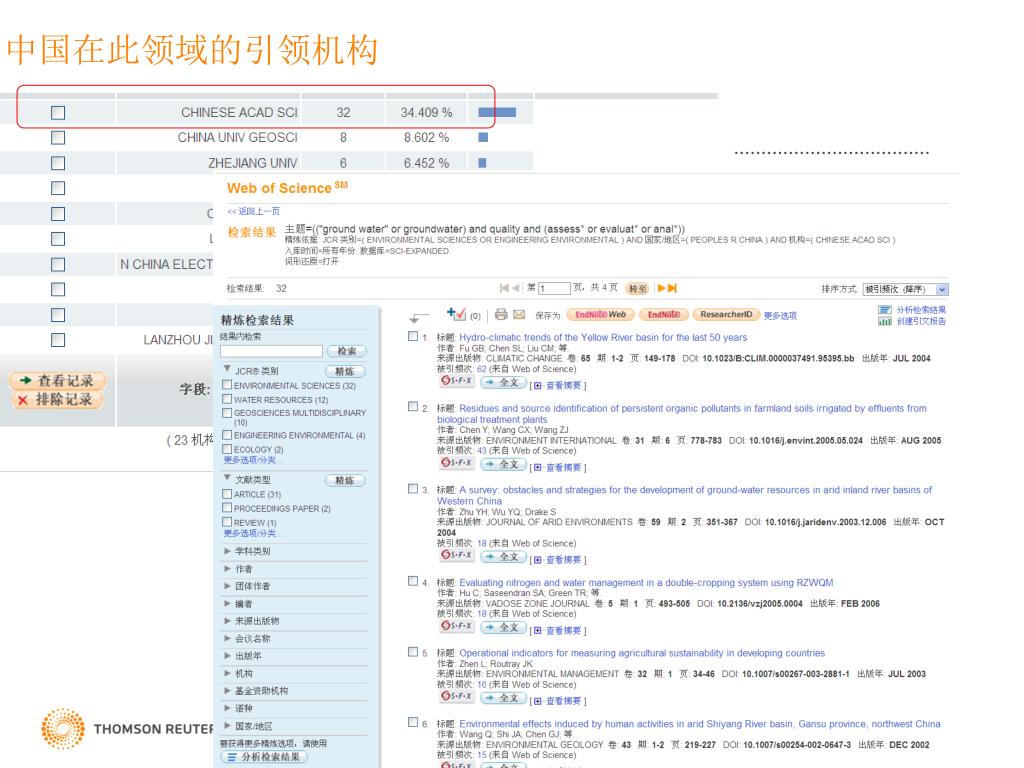Save to ResearcherID button
Image resolution: width=1024 pixels, height=768 pixels.
(726, 315)
